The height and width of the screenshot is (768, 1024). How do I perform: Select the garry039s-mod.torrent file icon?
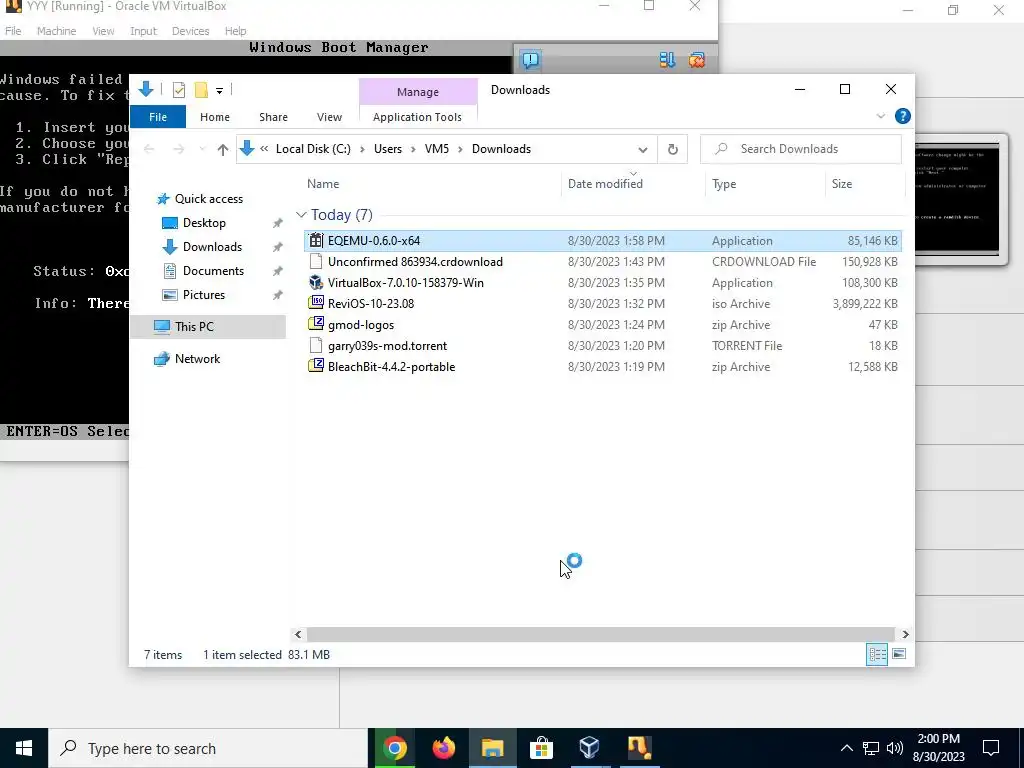pyautogui.click(x=316, y=345)
